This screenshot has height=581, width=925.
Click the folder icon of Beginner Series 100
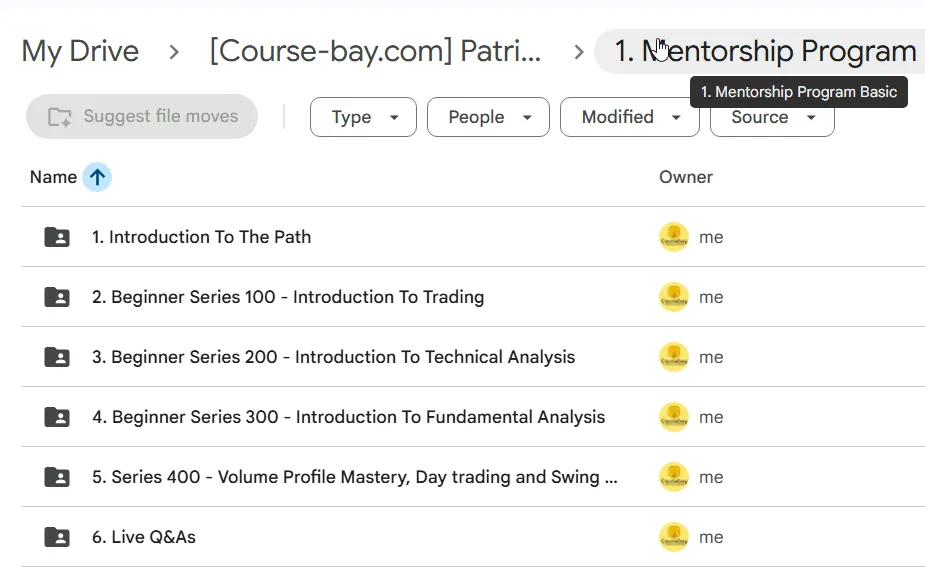coord(57,297)
